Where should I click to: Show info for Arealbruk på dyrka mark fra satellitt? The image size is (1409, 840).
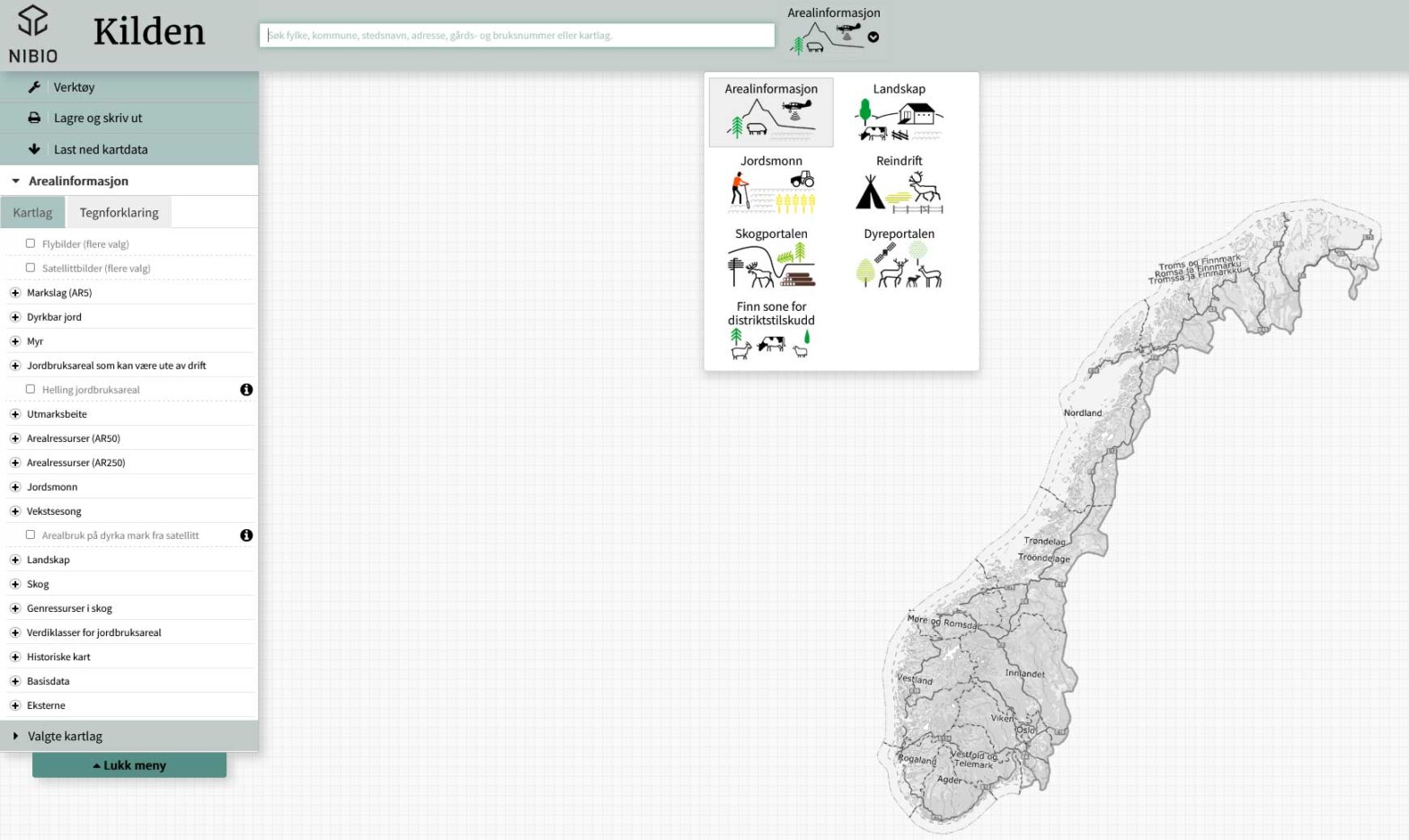(x=246, y=535)
